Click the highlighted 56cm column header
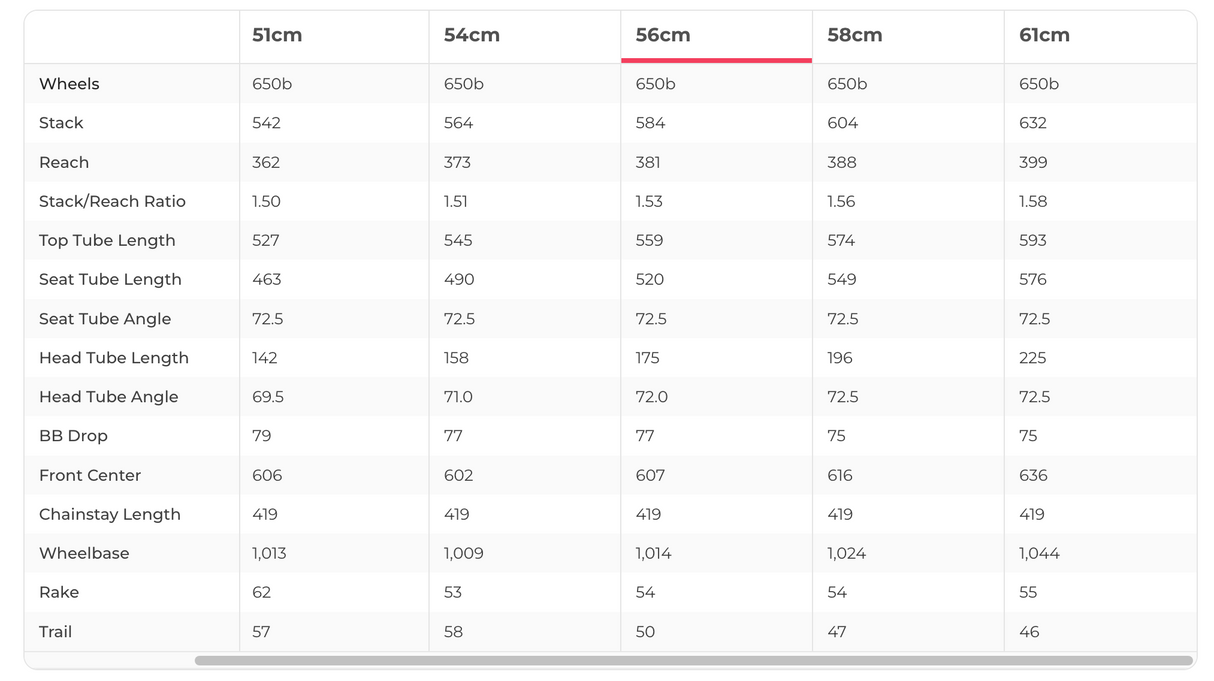This screenshot has height=681, width=1214. click(x=663, y=35)
